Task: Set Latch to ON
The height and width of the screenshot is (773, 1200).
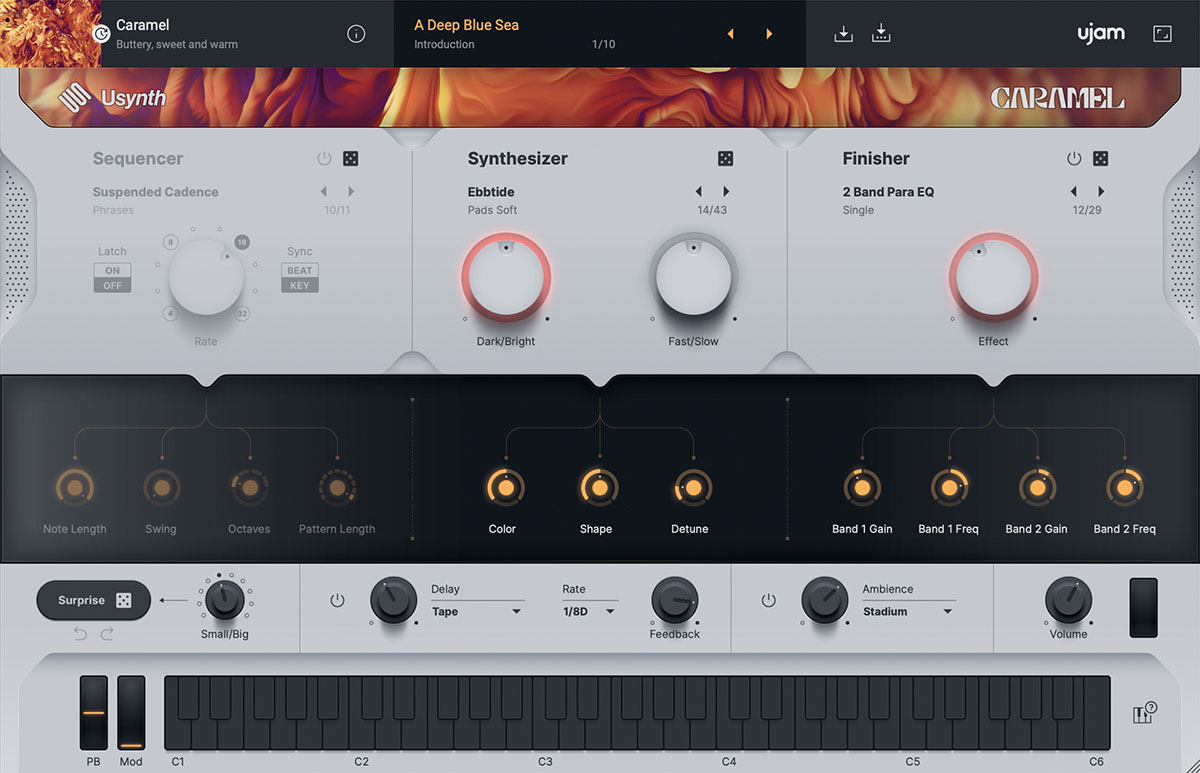Action: point(112,271)
